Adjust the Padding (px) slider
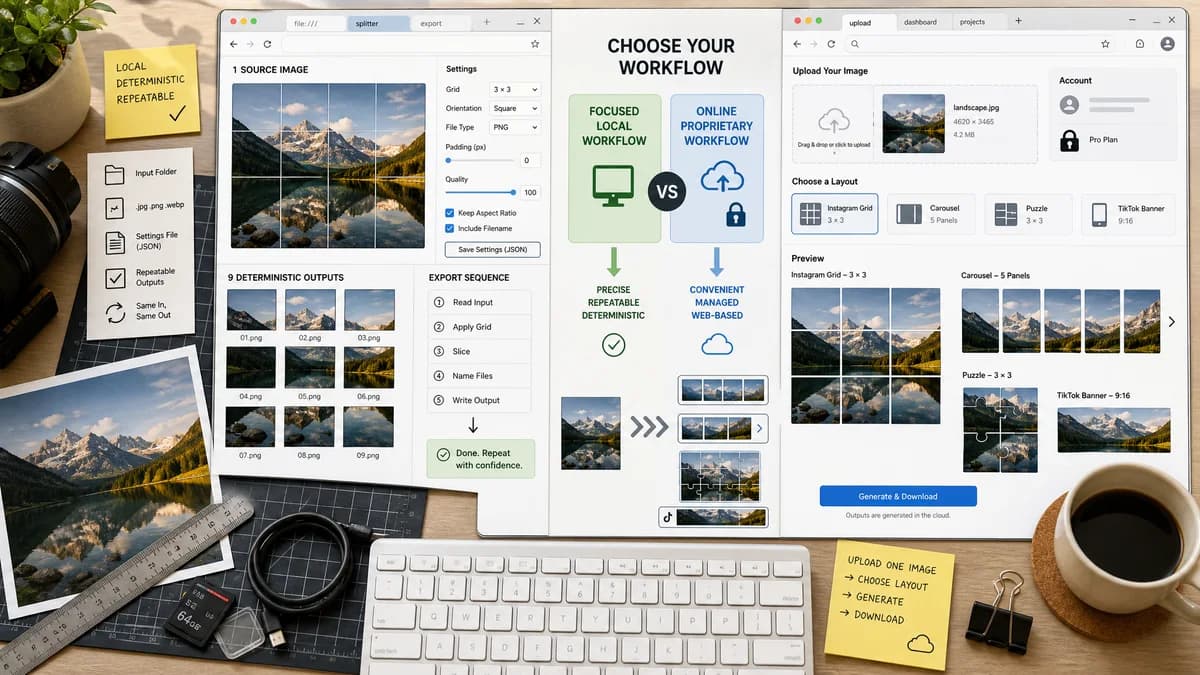The image size is (1200, 675). (x=478, y=160)
